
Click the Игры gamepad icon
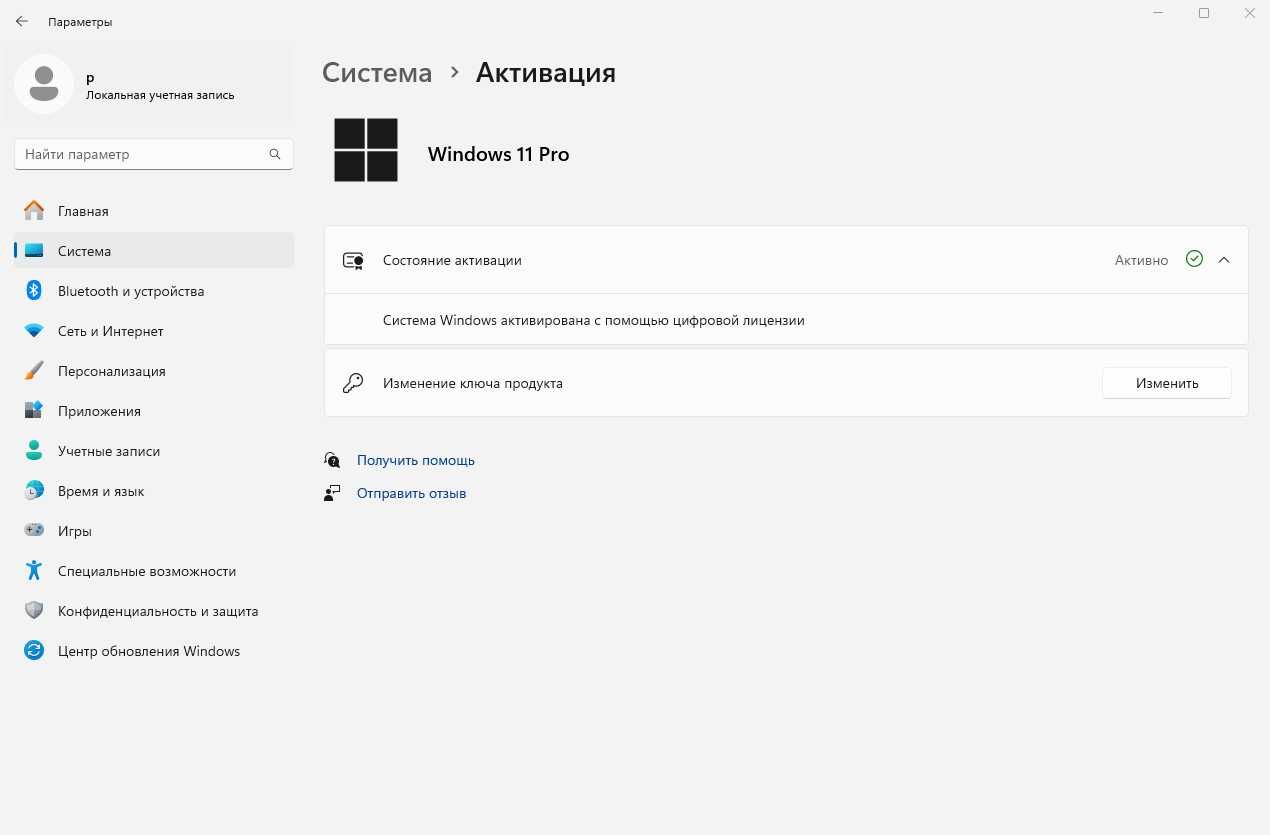click(x=34, y=531)
